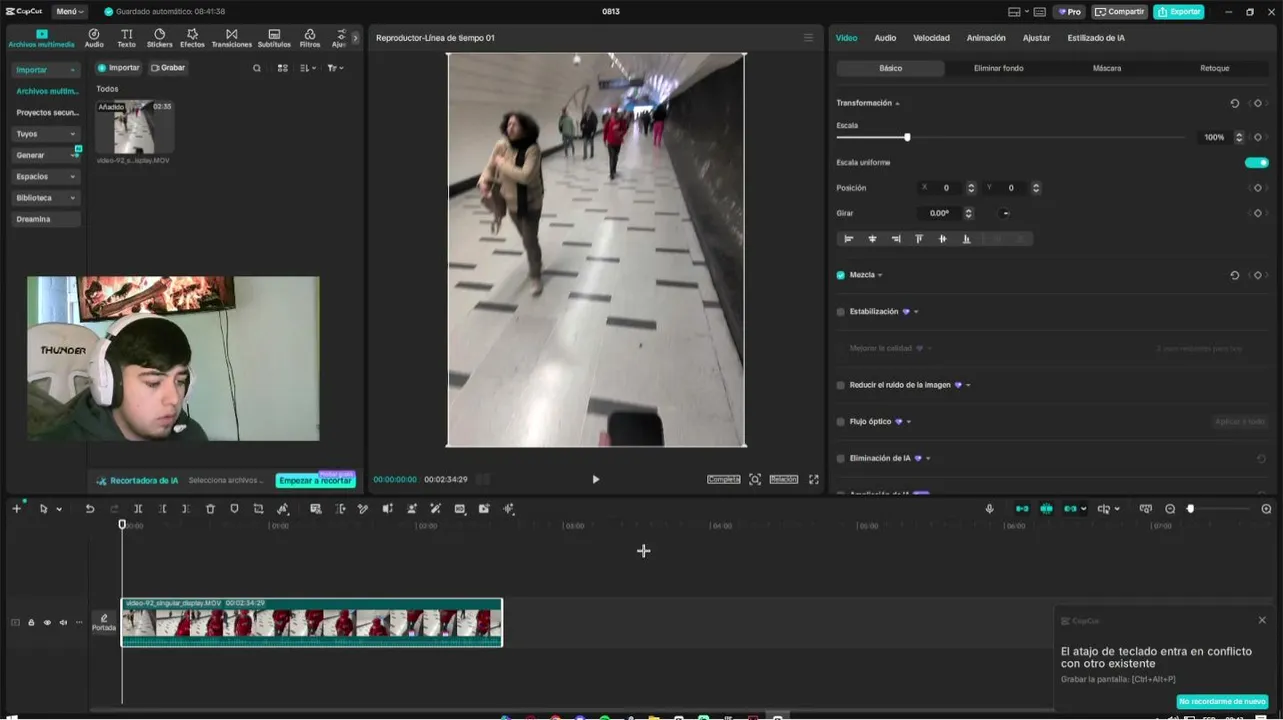Search media files with the magnifier icon
The image size is (1283, 720).
(257, 68)
